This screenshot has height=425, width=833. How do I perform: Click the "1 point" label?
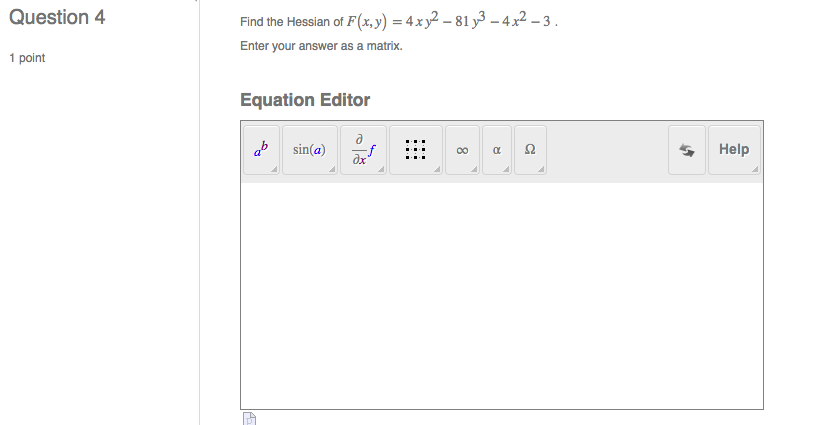(x=27, y=58)
